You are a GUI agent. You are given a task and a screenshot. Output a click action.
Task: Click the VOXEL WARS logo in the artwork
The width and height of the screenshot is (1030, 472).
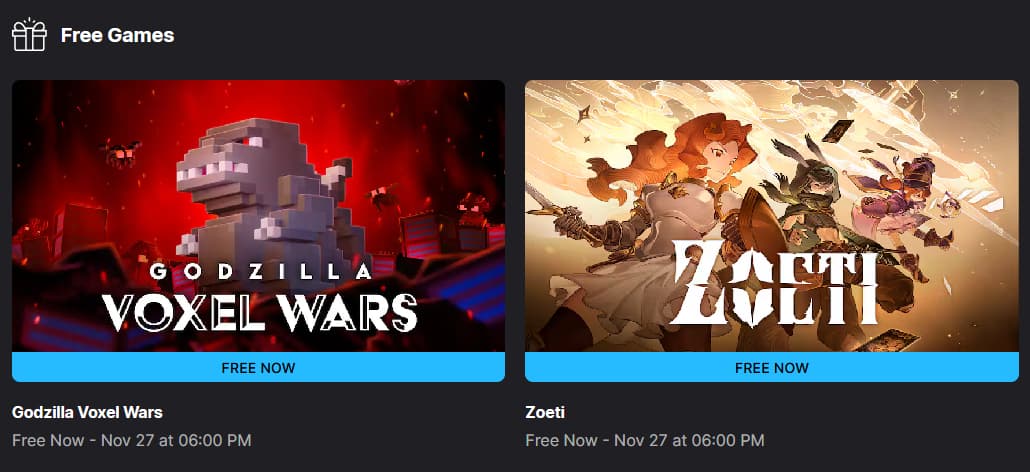259,312
